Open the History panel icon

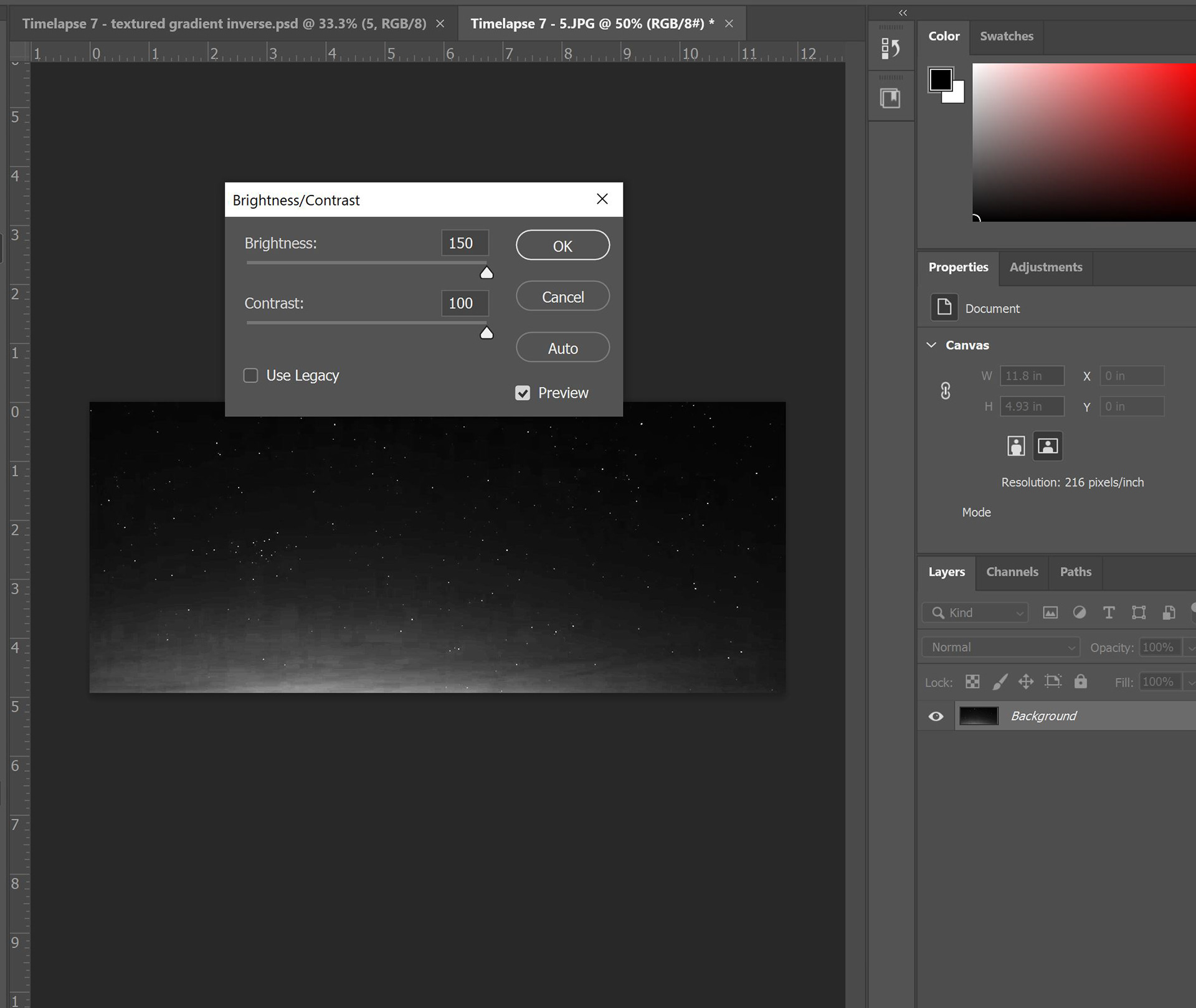(x=890, y=49)
